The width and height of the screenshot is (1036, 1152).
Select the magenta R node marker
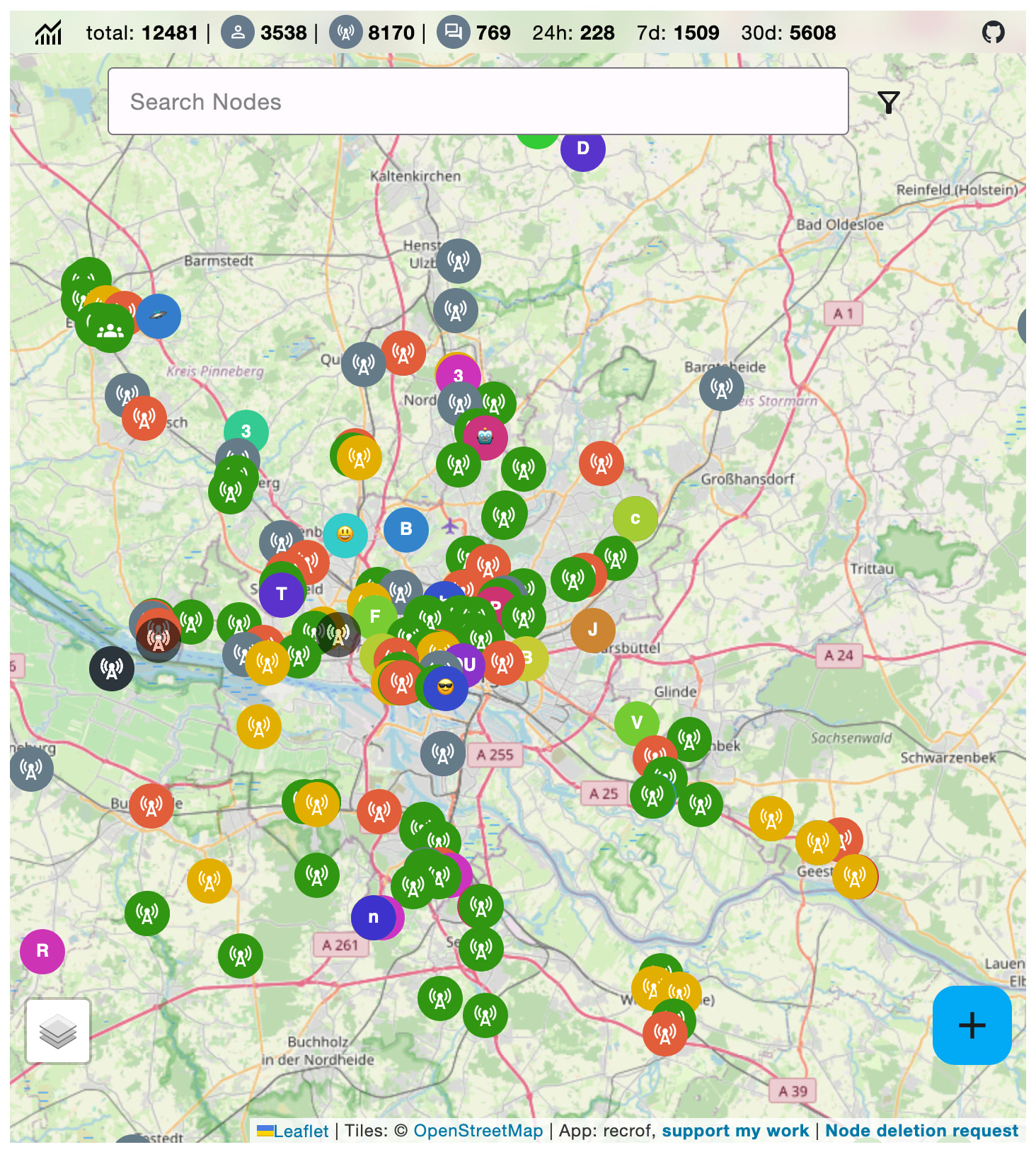pos(42,951)
